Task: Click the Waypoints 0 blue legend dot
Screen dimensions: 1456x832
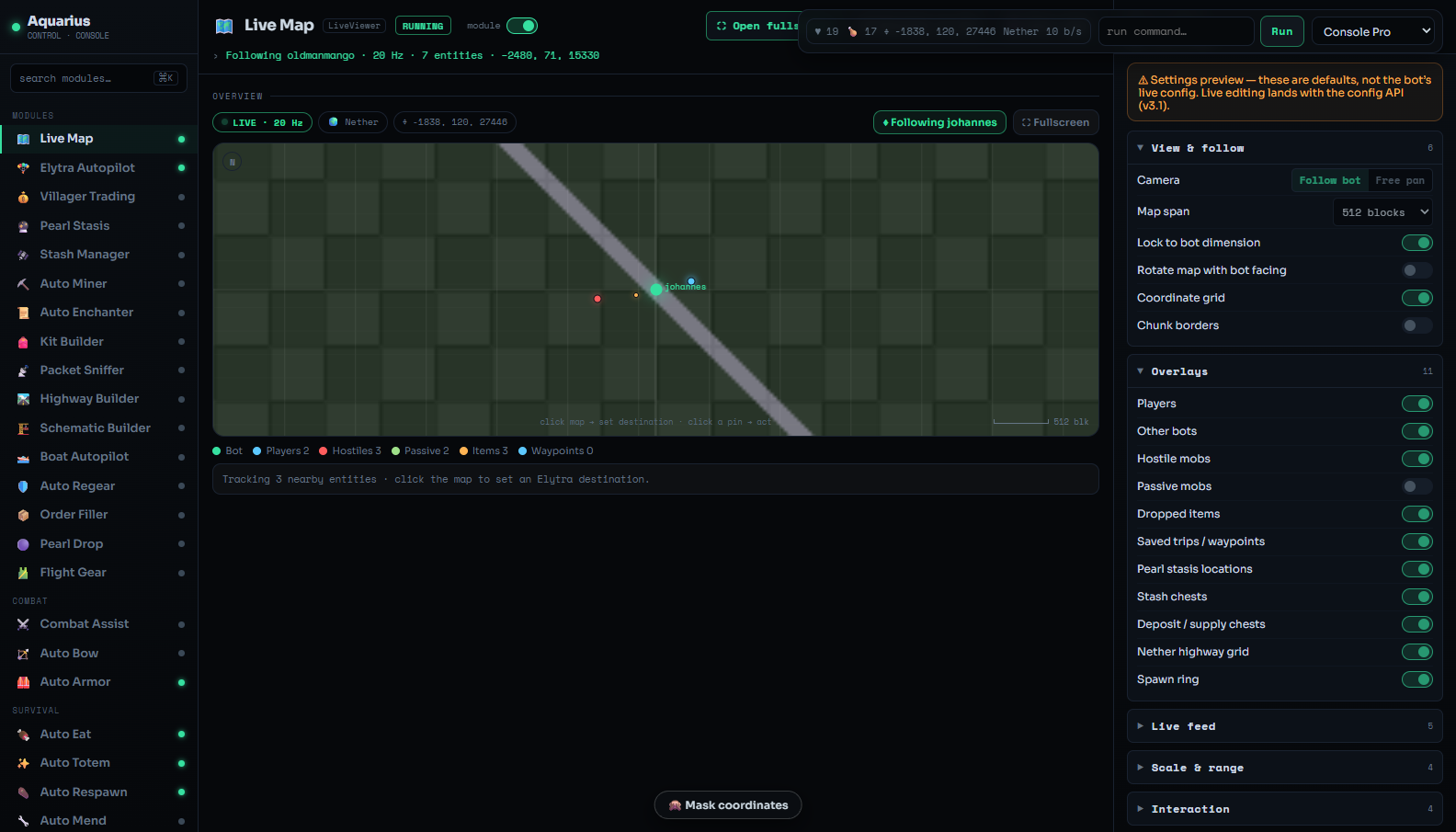Action: (x=522, y=451)
